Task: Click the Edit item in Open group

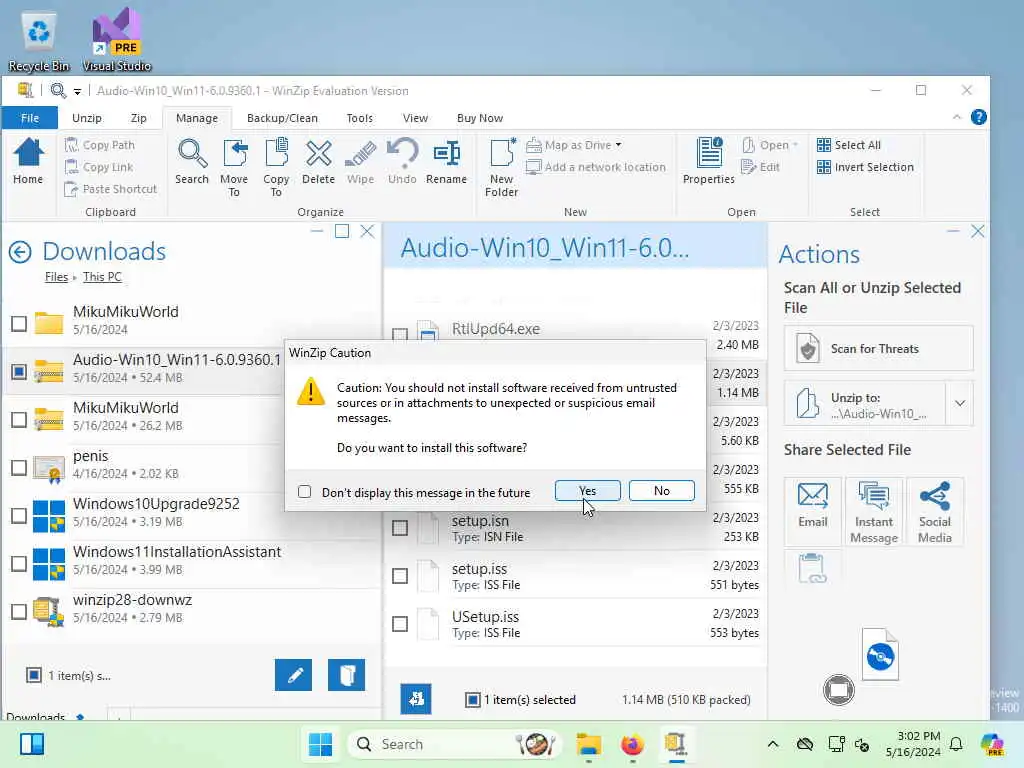Action: [x=761, y=167]
